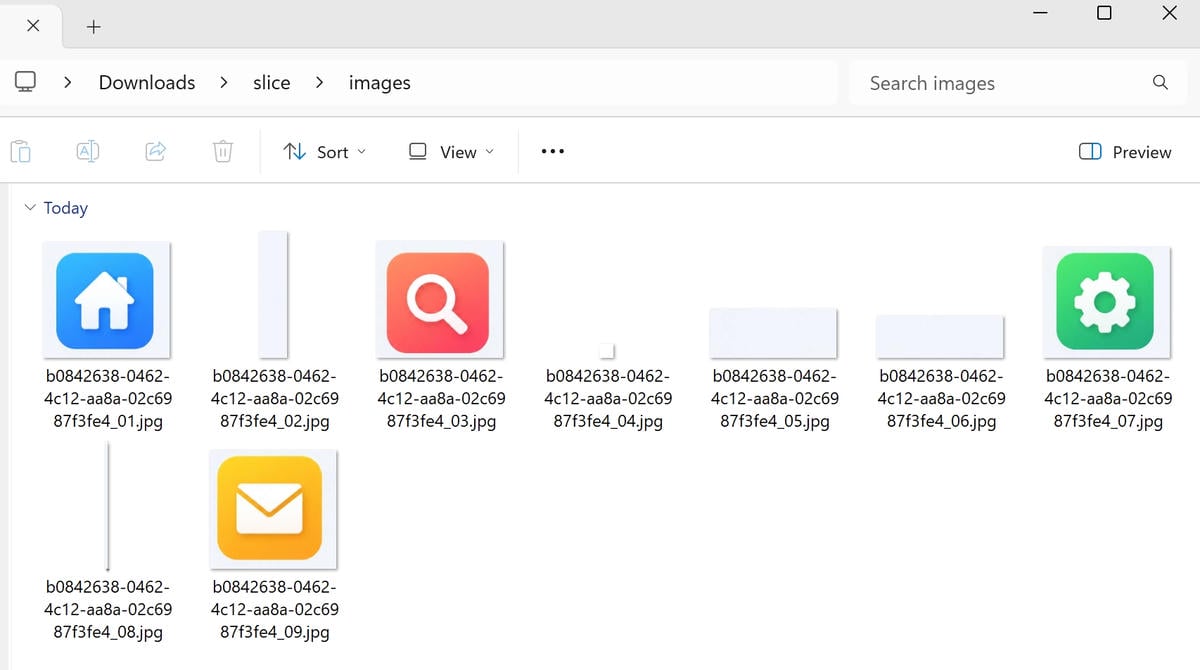Open the Sort dropdown

325,152
